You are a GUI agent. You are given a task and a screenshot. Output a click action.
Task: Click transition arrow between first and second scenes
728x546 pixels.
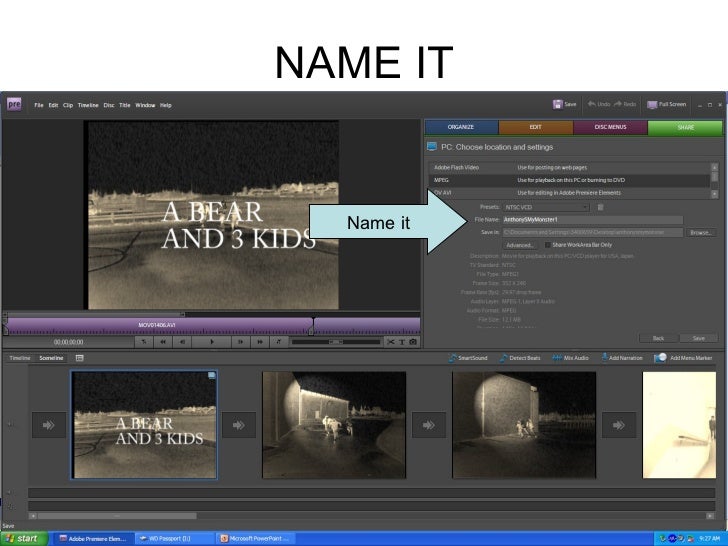[239, 425]
